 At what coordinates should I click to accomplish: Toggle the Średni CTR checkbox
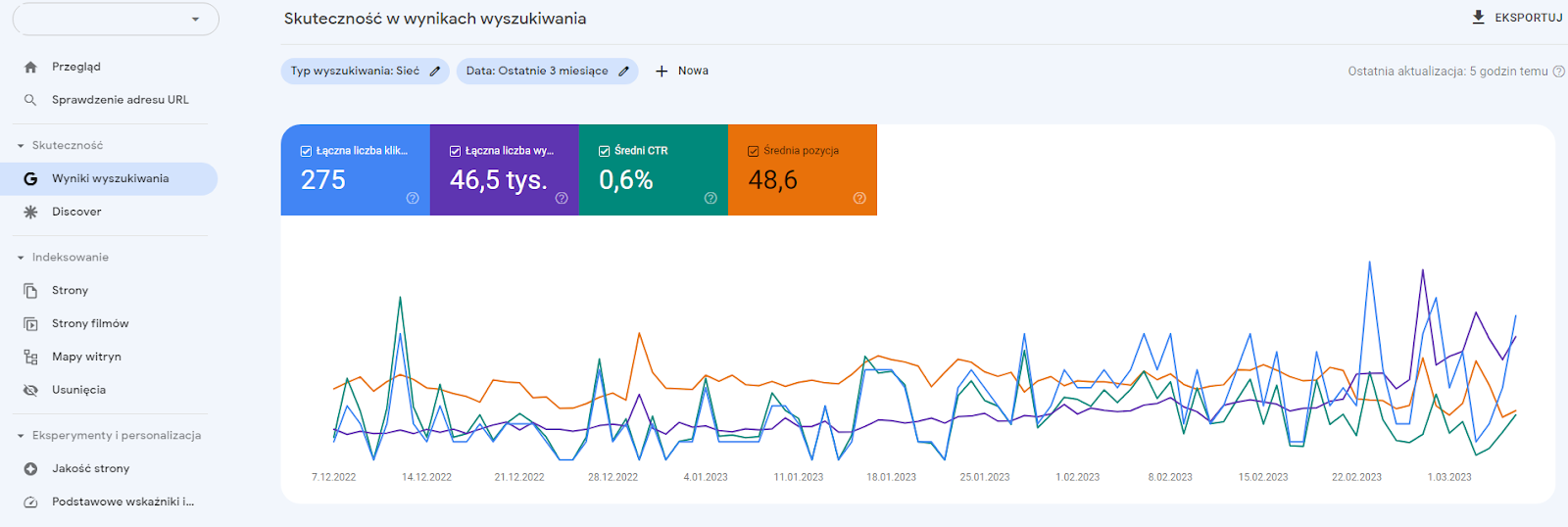604,151
